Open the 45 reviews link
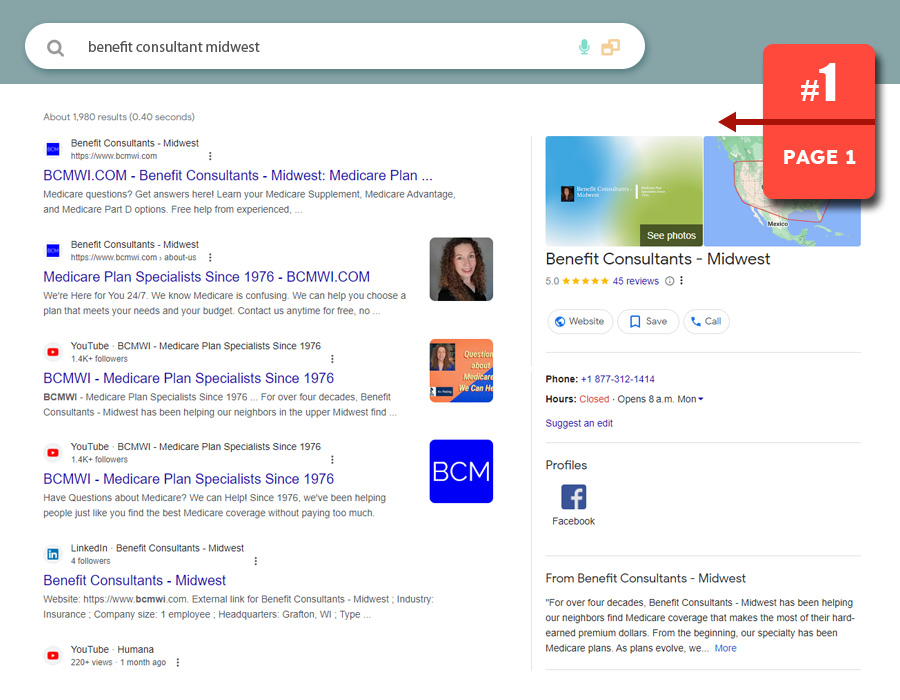This screenshot has height=700, width=900. [635, 281]
